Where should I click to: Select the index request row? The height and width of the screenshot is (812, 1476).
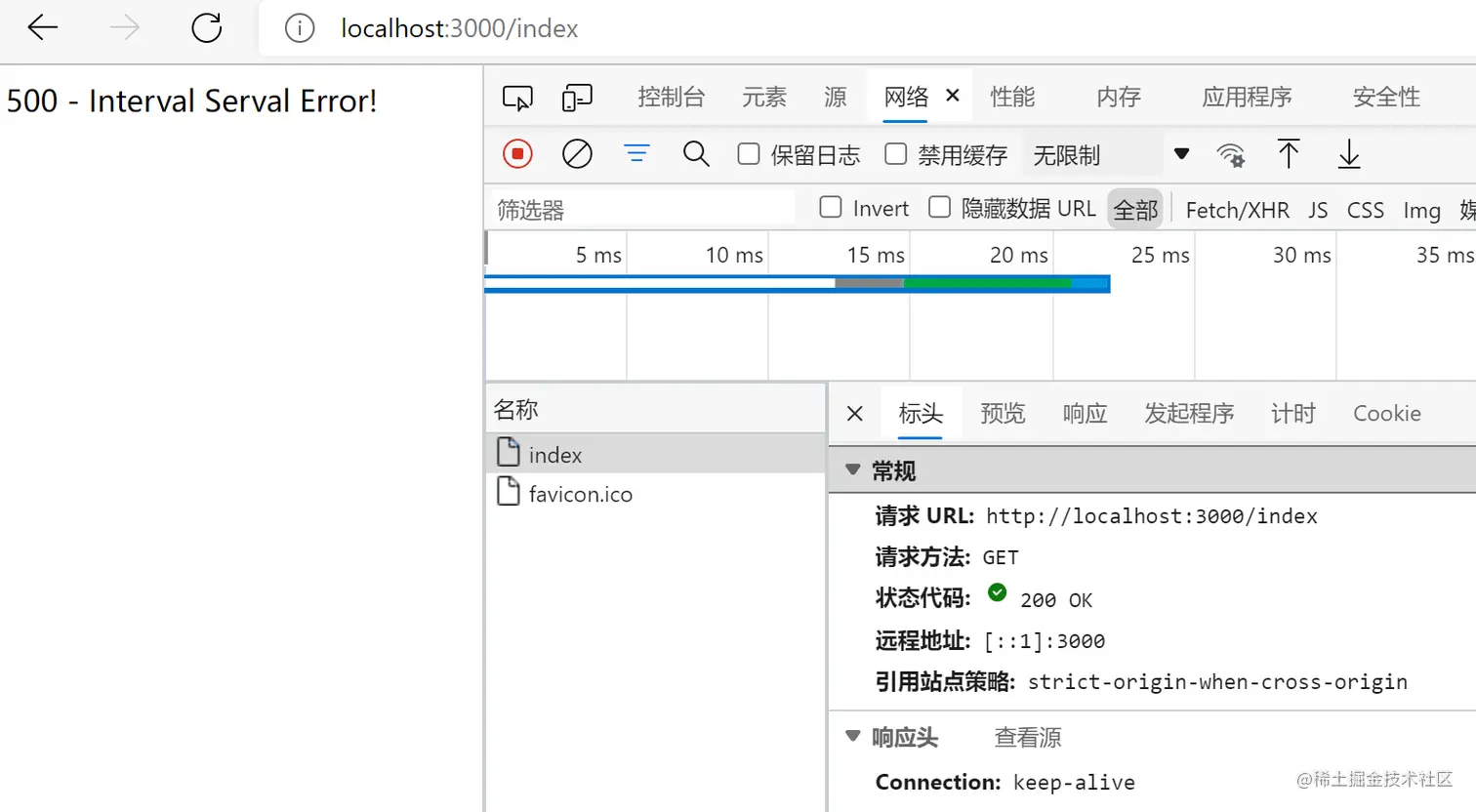coord(655,454)
